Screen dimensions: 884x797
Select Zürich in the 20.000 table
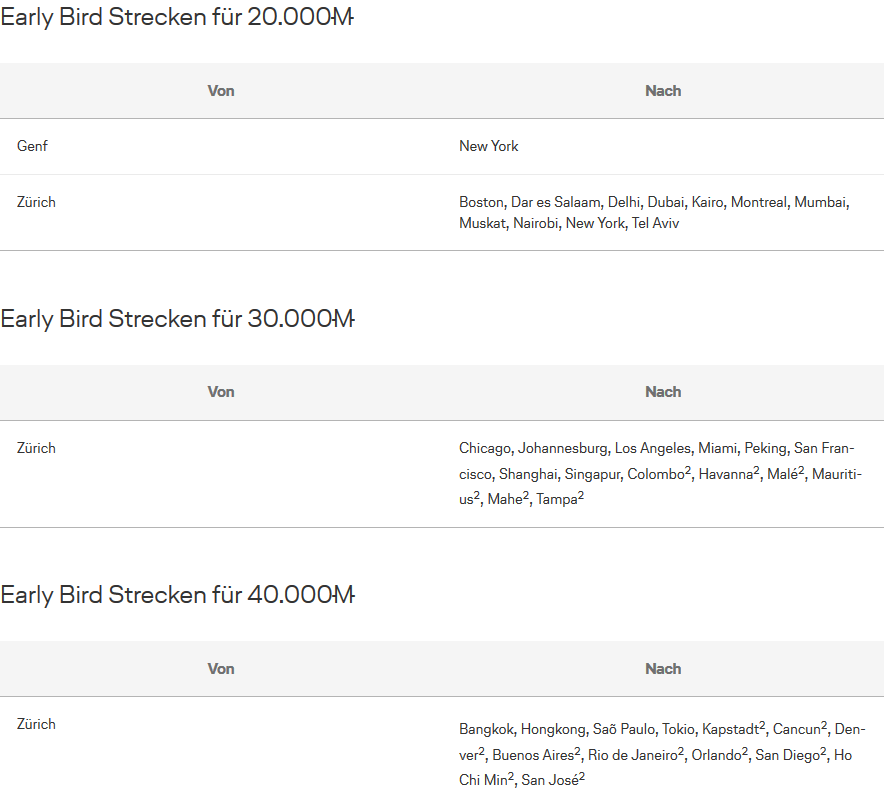[36, 202]
